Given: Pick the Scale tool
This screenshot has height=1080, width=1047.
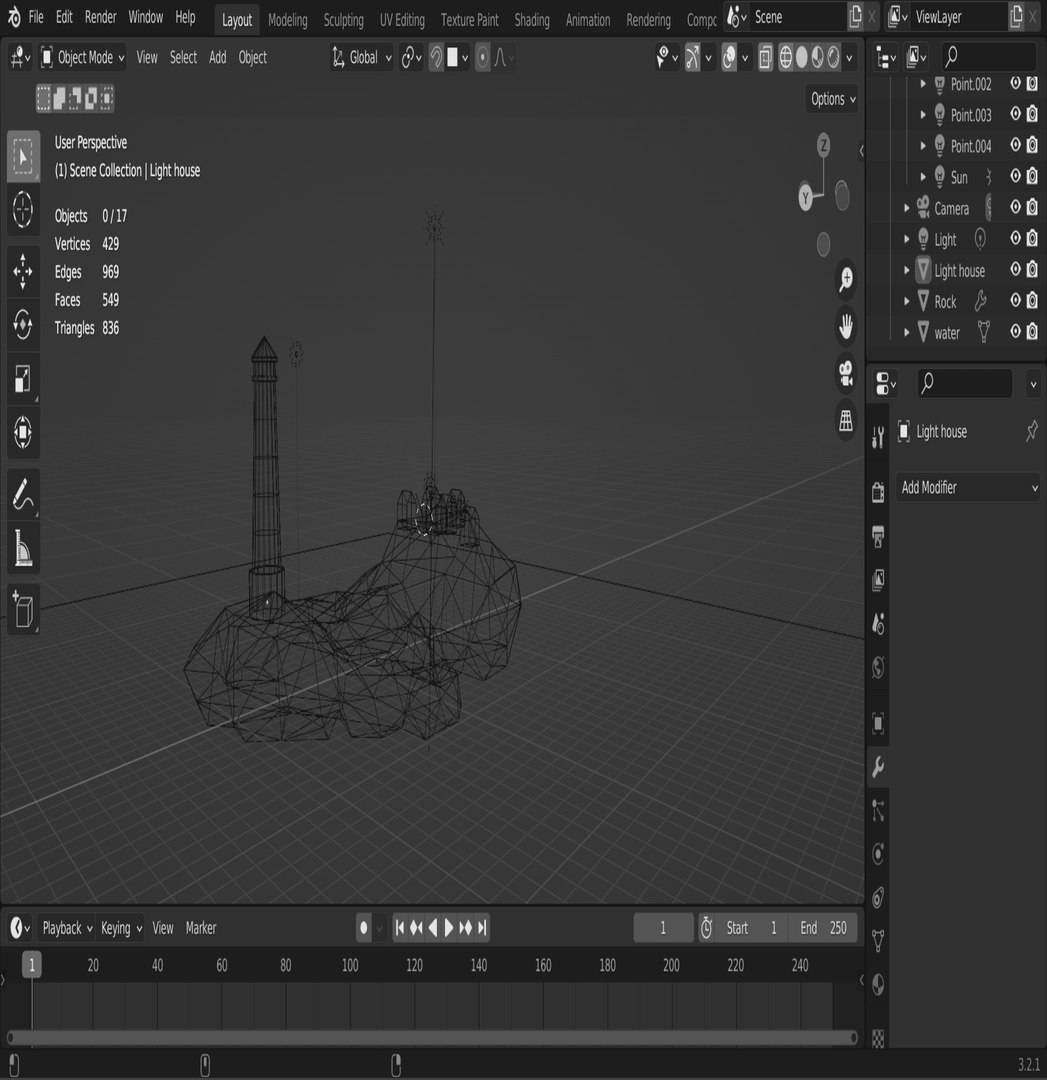Looking at the screenshot, I should [x=23, y=378].
